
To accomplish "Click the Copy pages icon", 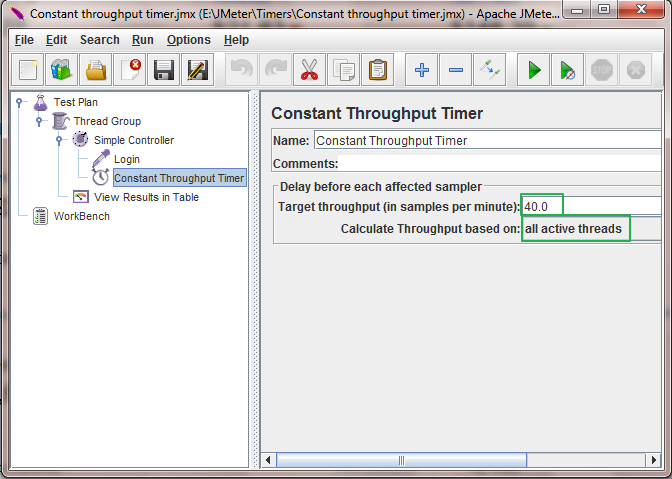I will pyautogui.click(x=344, y=69).
